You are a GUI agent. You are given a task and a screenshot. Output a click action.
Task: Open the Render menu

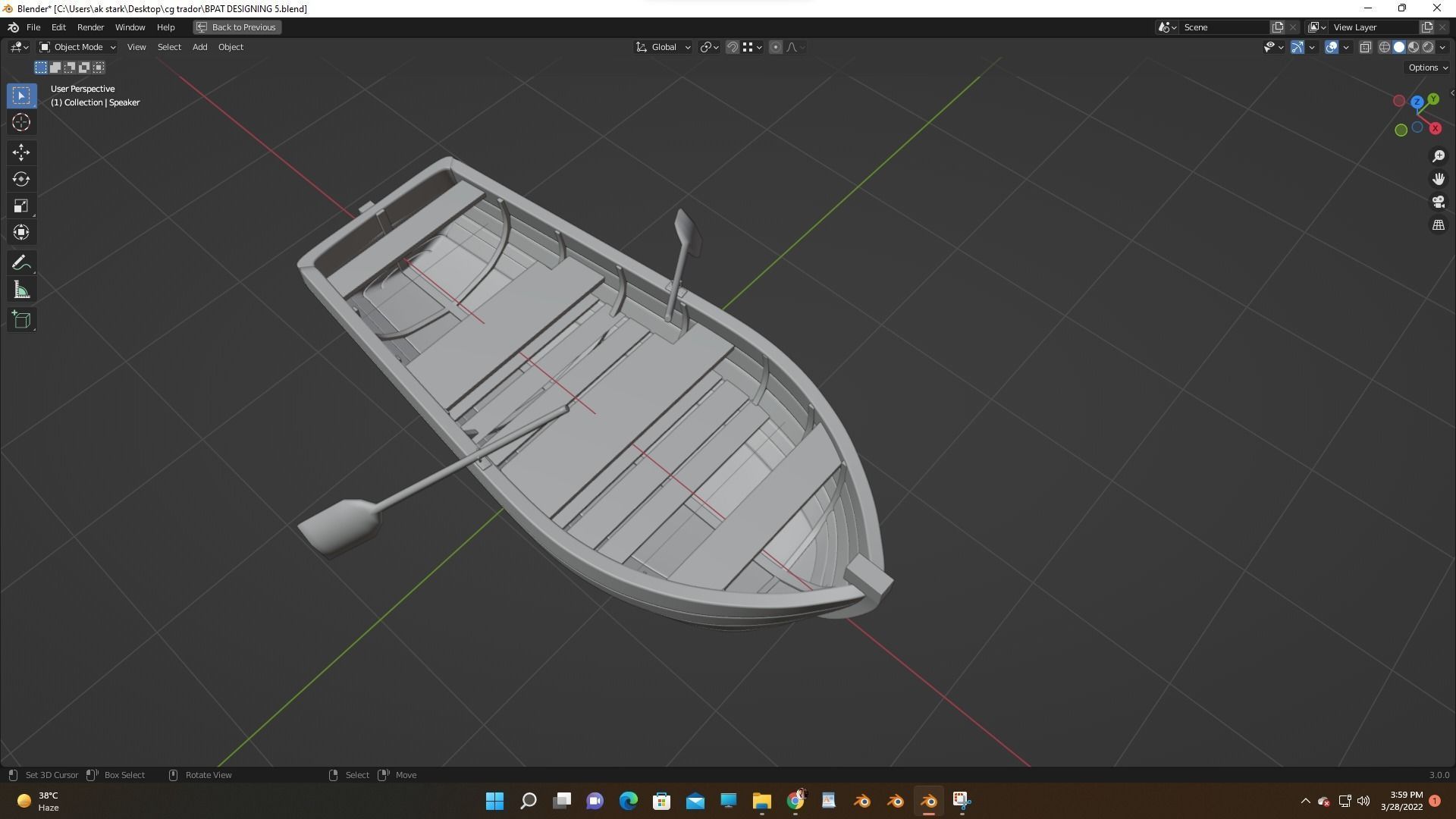pos(90,27)
